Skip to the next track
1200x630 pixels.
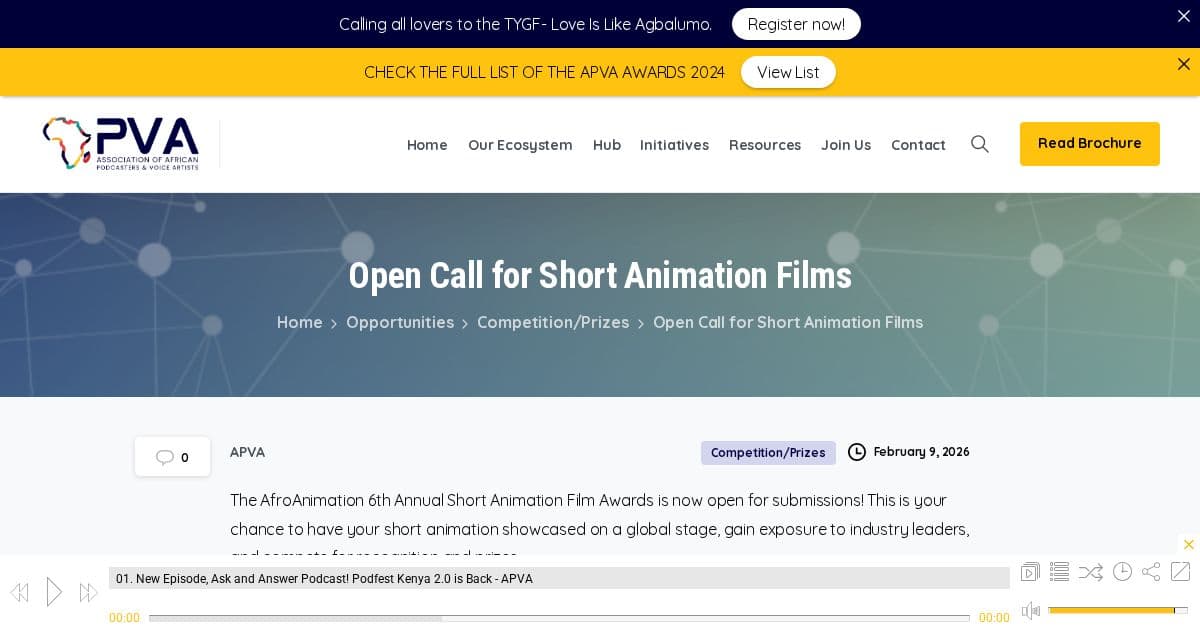tap(88, 593)
